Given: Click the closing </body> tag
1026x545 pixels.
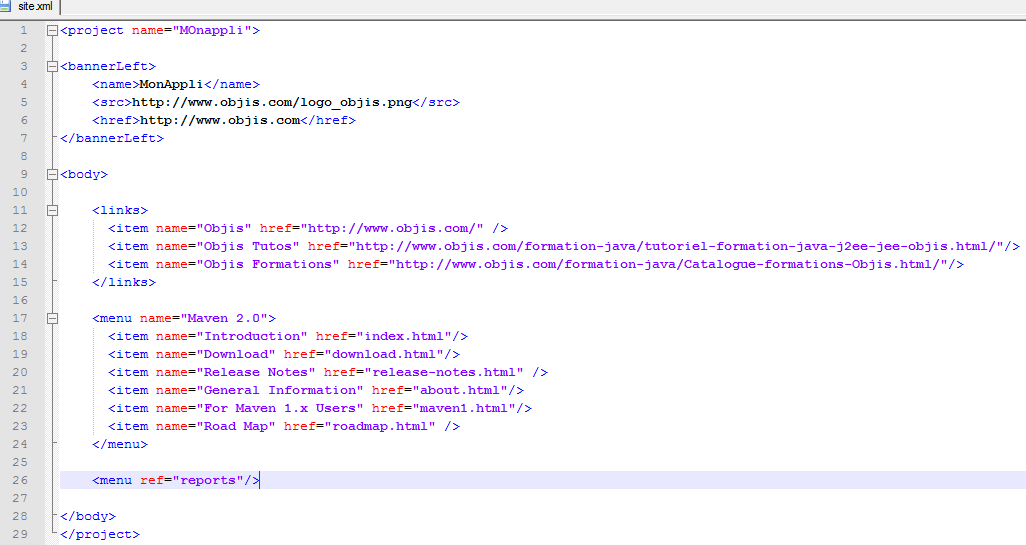Looking at the screenshot, I should [x=88, y=516].
